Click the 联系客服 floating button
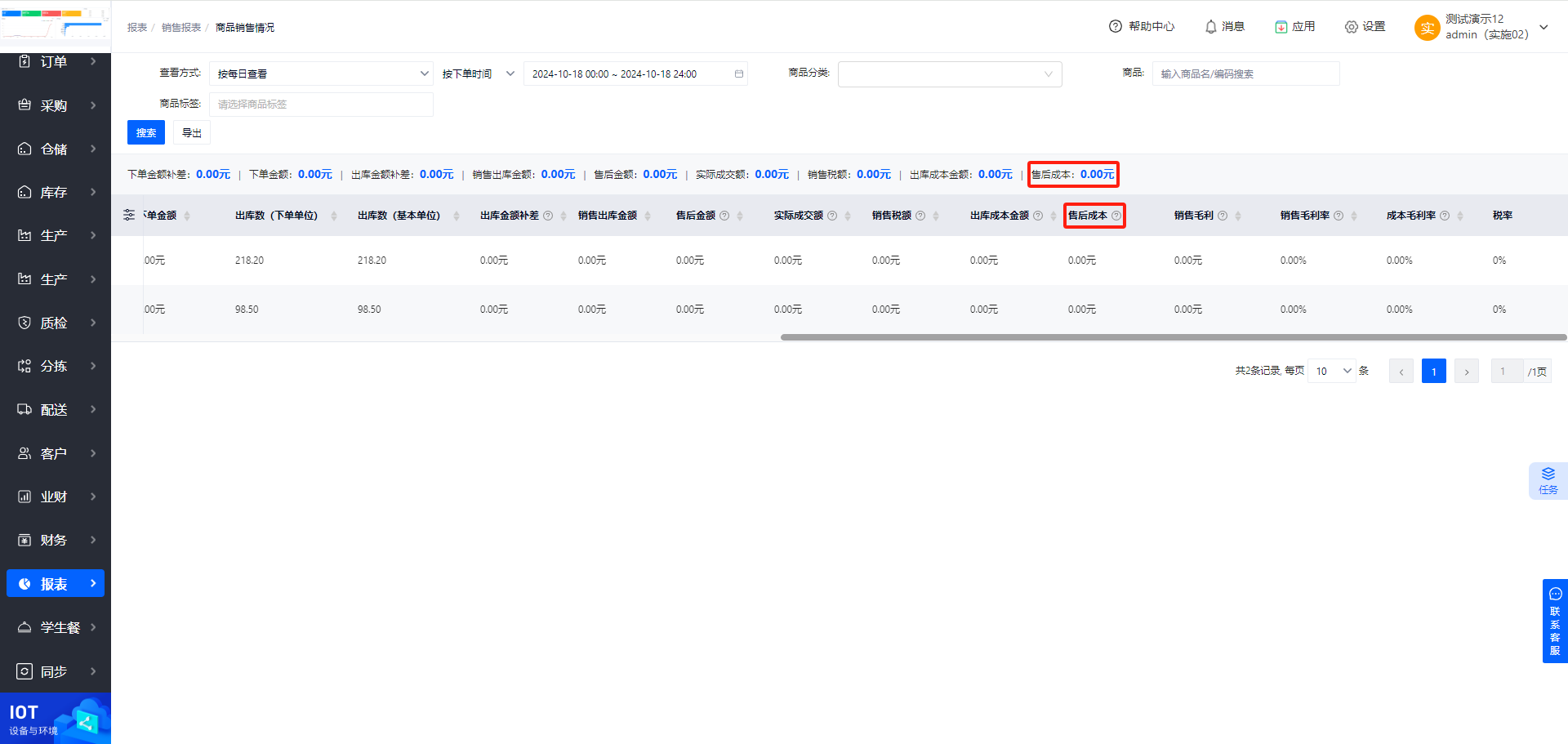Viewport: 1568px width, 744px height. coord(1555,621)
